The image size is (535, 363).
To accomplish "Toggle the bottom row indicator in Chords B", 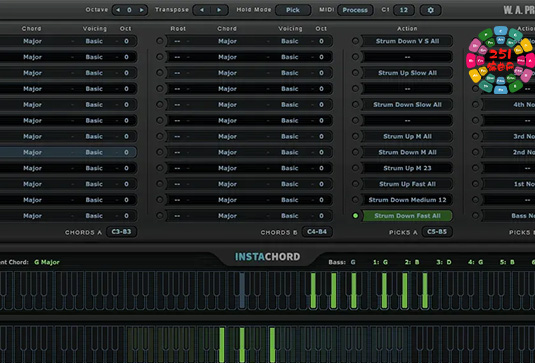I will (160, 216).
